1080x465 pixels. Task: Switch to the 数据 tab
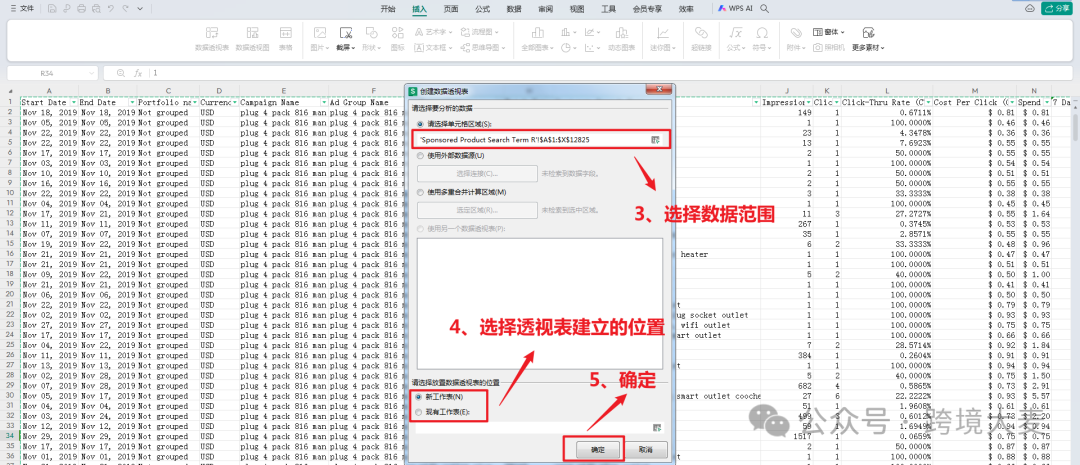514,9
